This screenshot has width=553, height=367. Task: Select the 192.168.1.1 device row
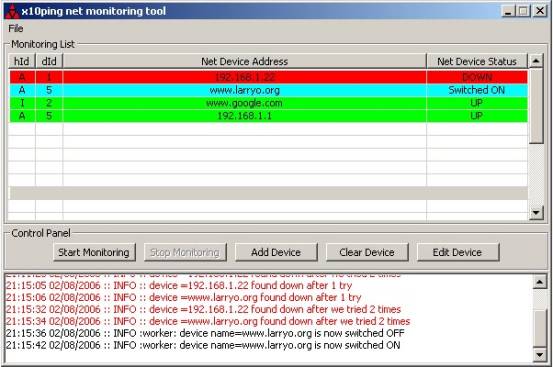pyautogui.click(x=268, y=116)
